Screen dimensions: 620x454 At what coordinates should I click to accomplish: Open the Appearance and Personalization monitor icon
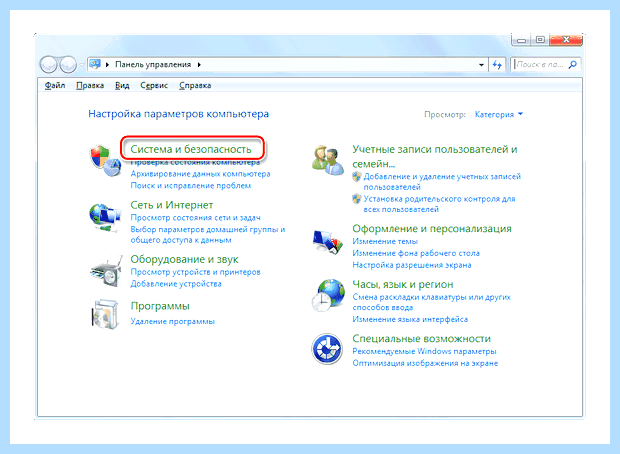[327, 242]
